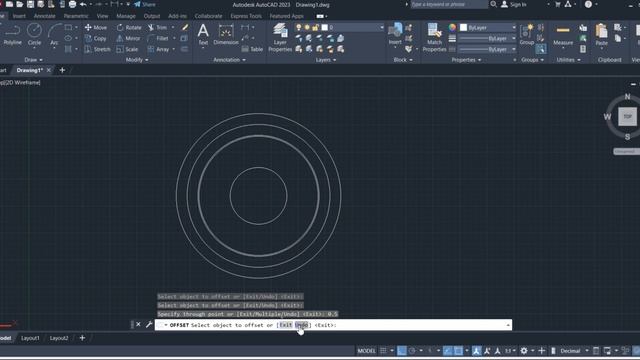
Task: Click the Group tool
Action: coord(527,34)
